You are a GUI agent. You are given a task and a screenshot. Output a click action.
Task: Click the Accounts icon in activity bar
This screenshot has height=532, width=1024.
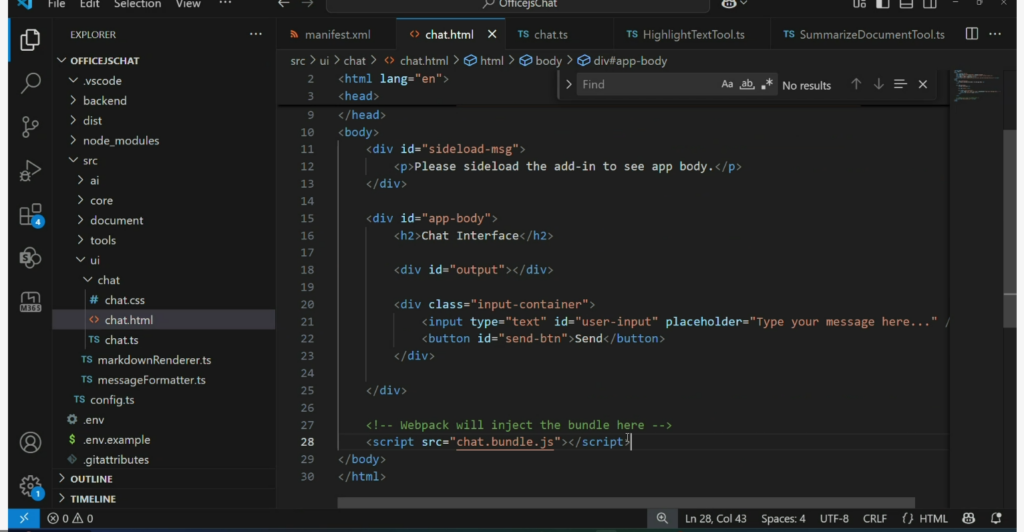(x=30, y=442)
